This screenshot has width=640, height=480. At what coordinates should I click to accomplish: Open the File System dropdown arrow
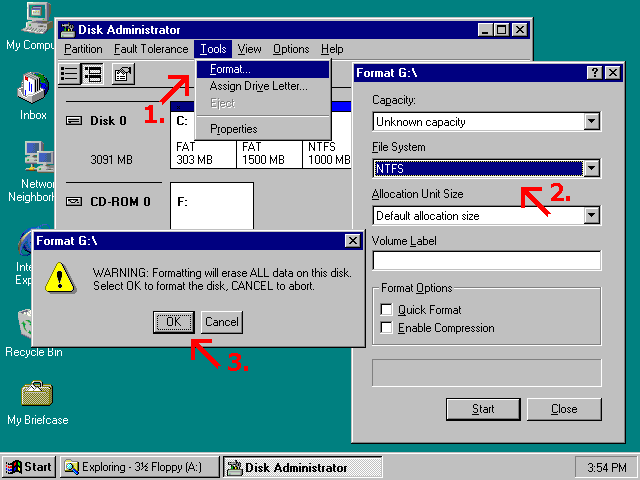pyautogui.click(x=591, y=168)
